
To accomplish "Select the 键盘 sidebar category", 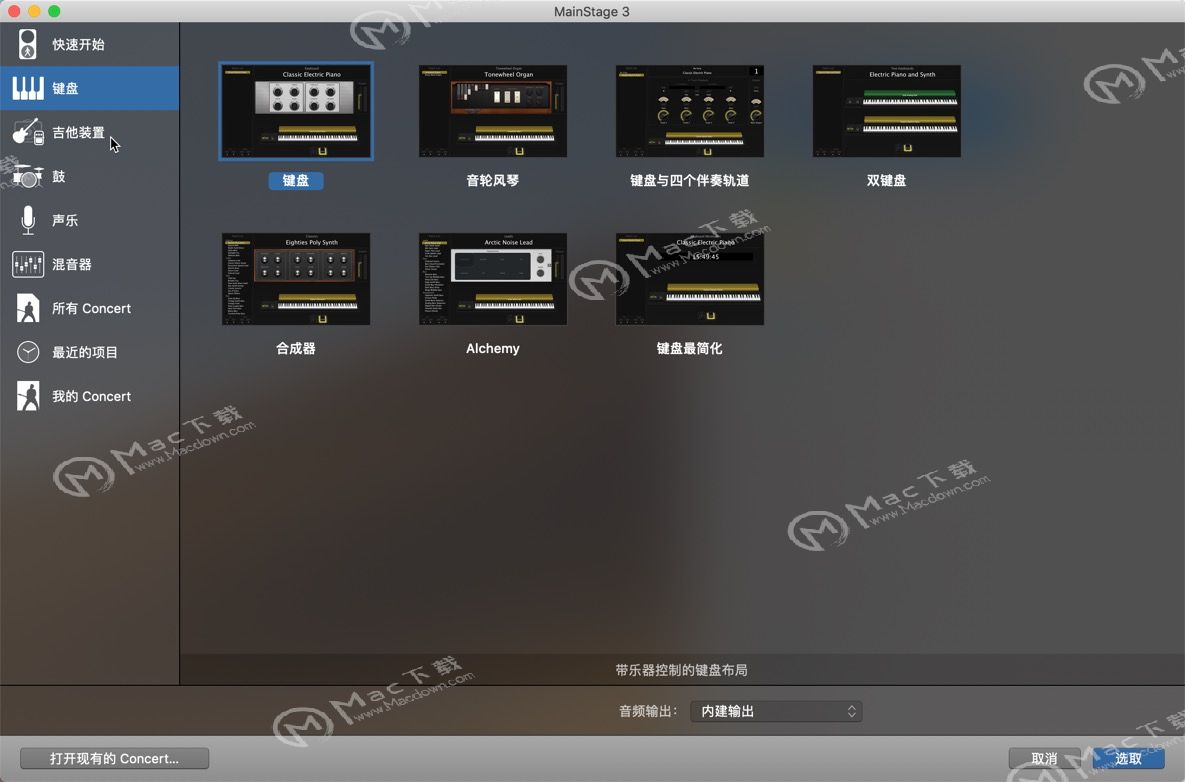I will [89, 88].
